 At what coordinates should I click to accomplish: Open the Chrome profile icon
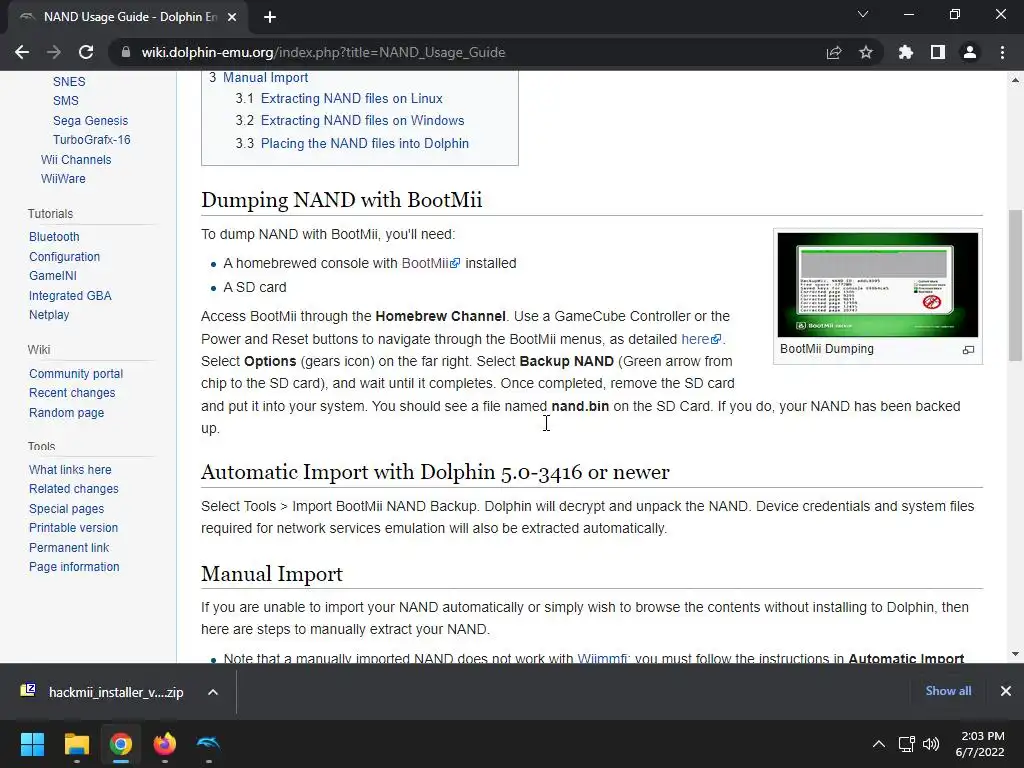pyautogui.click(x=970, y=52)
